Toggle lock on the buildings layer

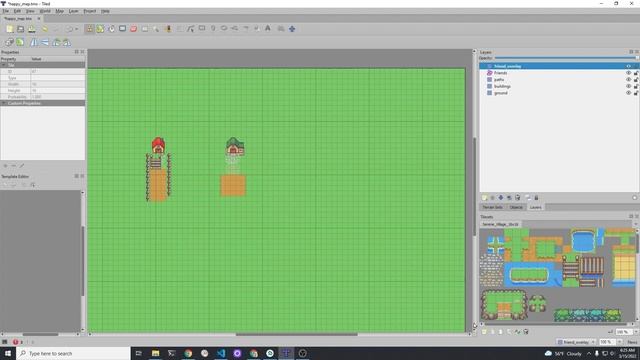pyautogui.click(x=636, y=86)
